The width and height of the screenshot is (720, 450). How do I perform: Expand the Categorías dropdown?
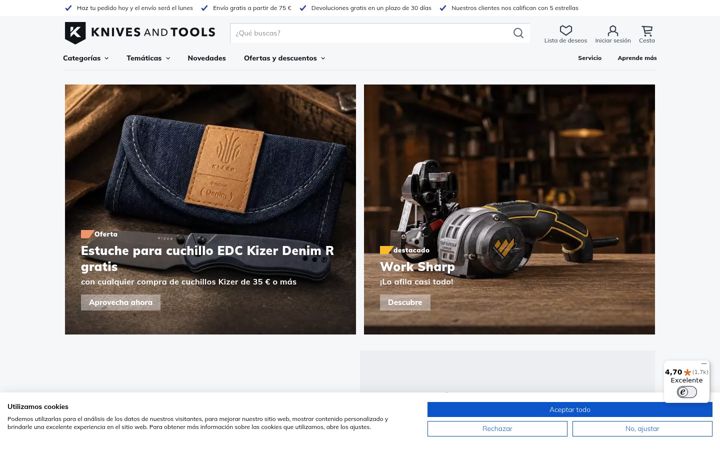coord(85,58)
